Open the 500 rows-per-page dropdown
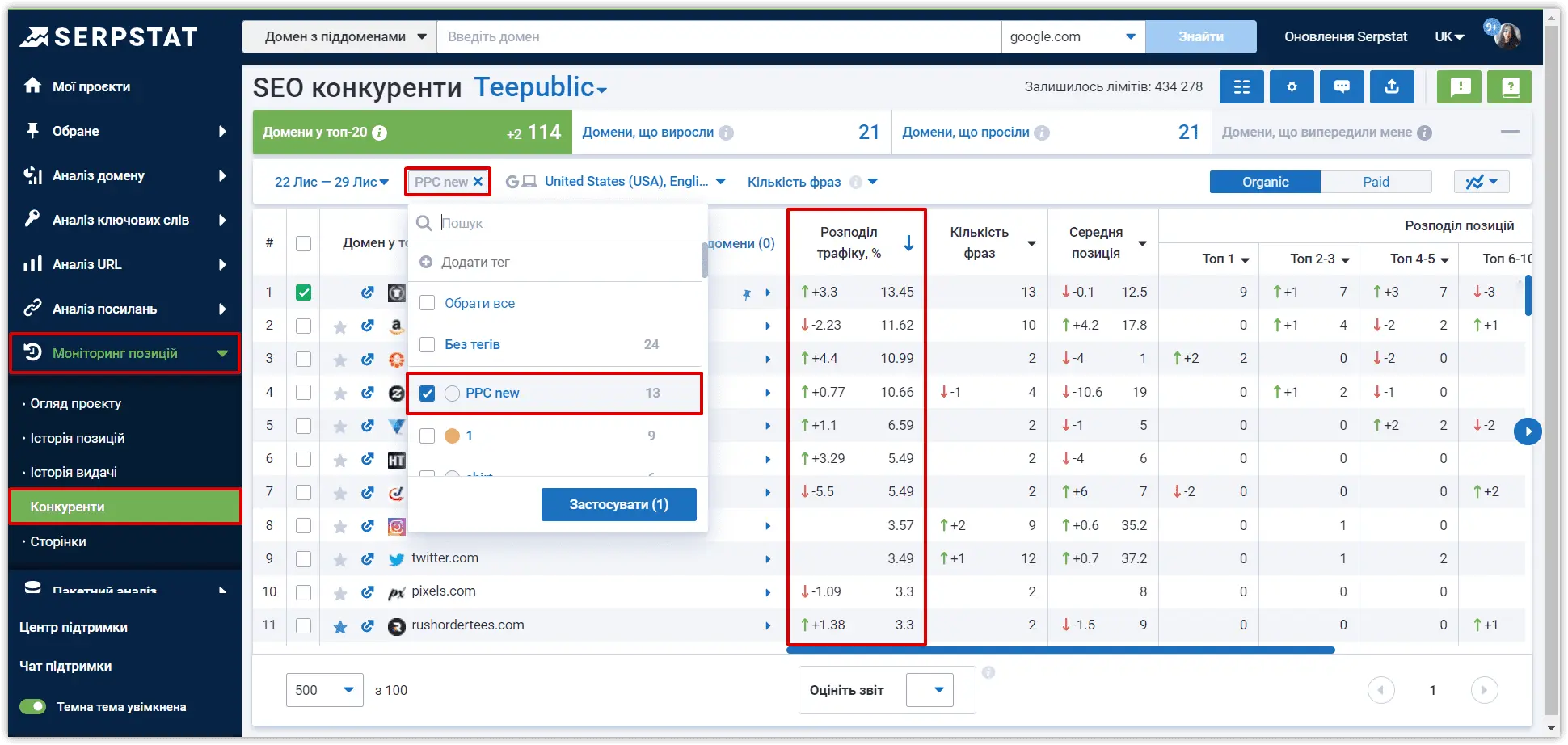This screenshot has width=1568, height=745. 324,690
